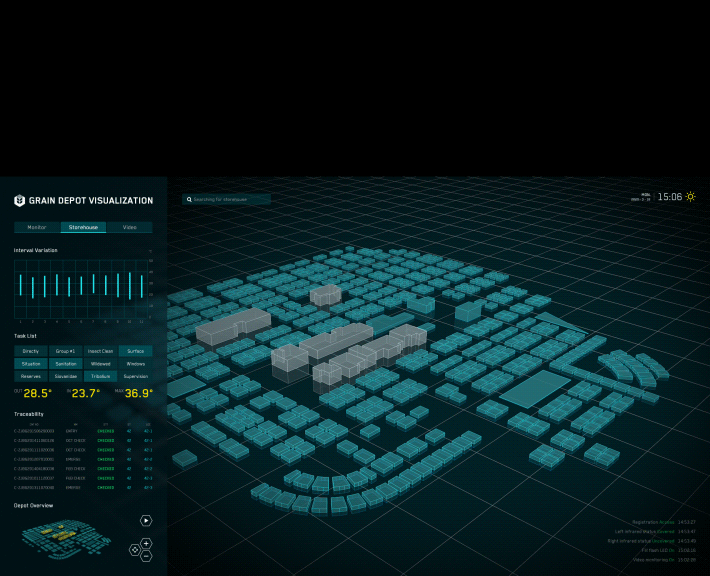Select the Storehouse tab

[83, 227]
